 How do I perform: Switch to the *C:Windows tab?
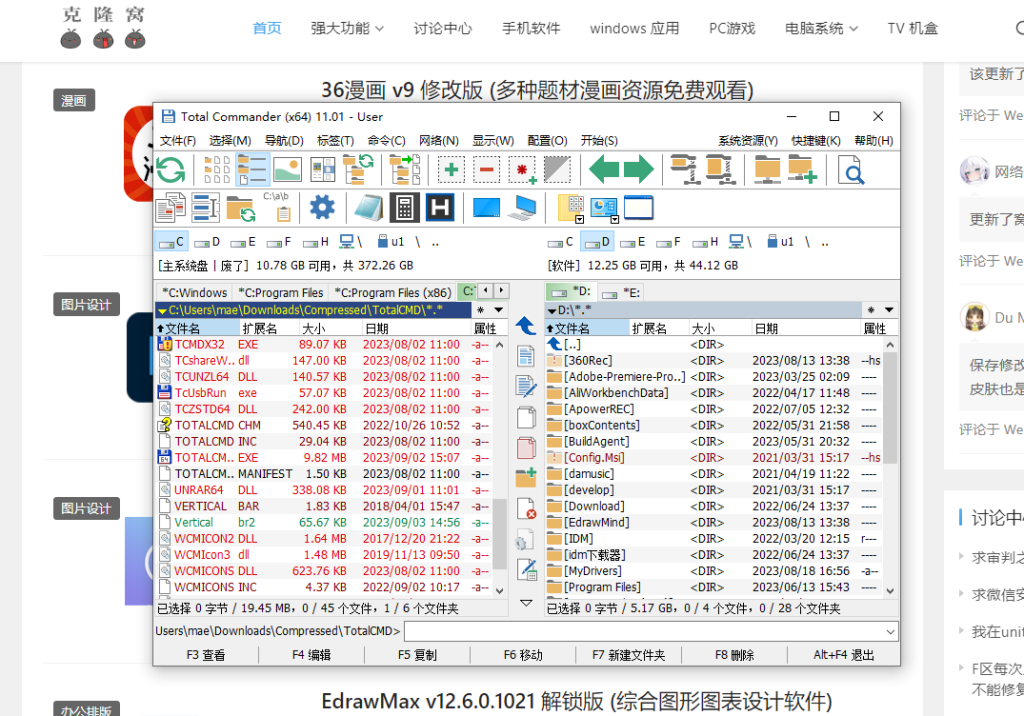tap(195, 292)
